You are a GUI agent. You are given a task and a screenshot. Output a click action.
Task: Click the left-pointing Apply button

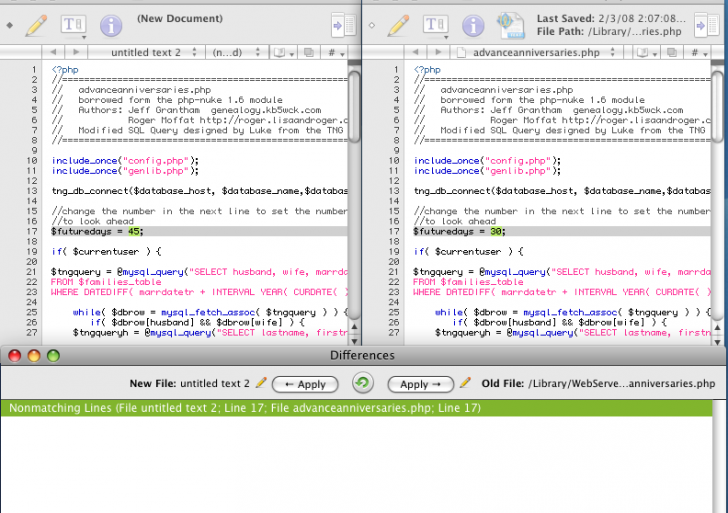(x=304, y=383)
